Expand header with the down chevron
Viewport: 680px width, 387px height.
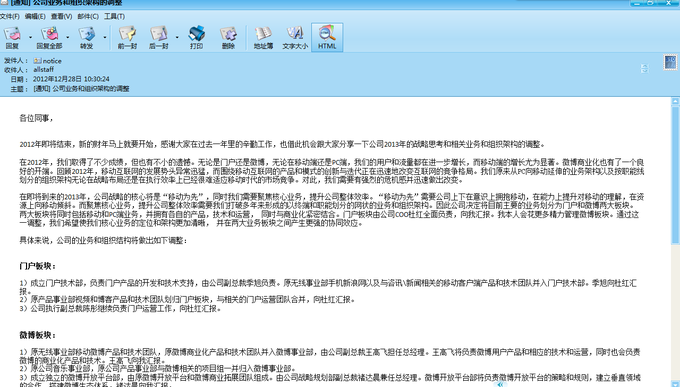(644, 71)
